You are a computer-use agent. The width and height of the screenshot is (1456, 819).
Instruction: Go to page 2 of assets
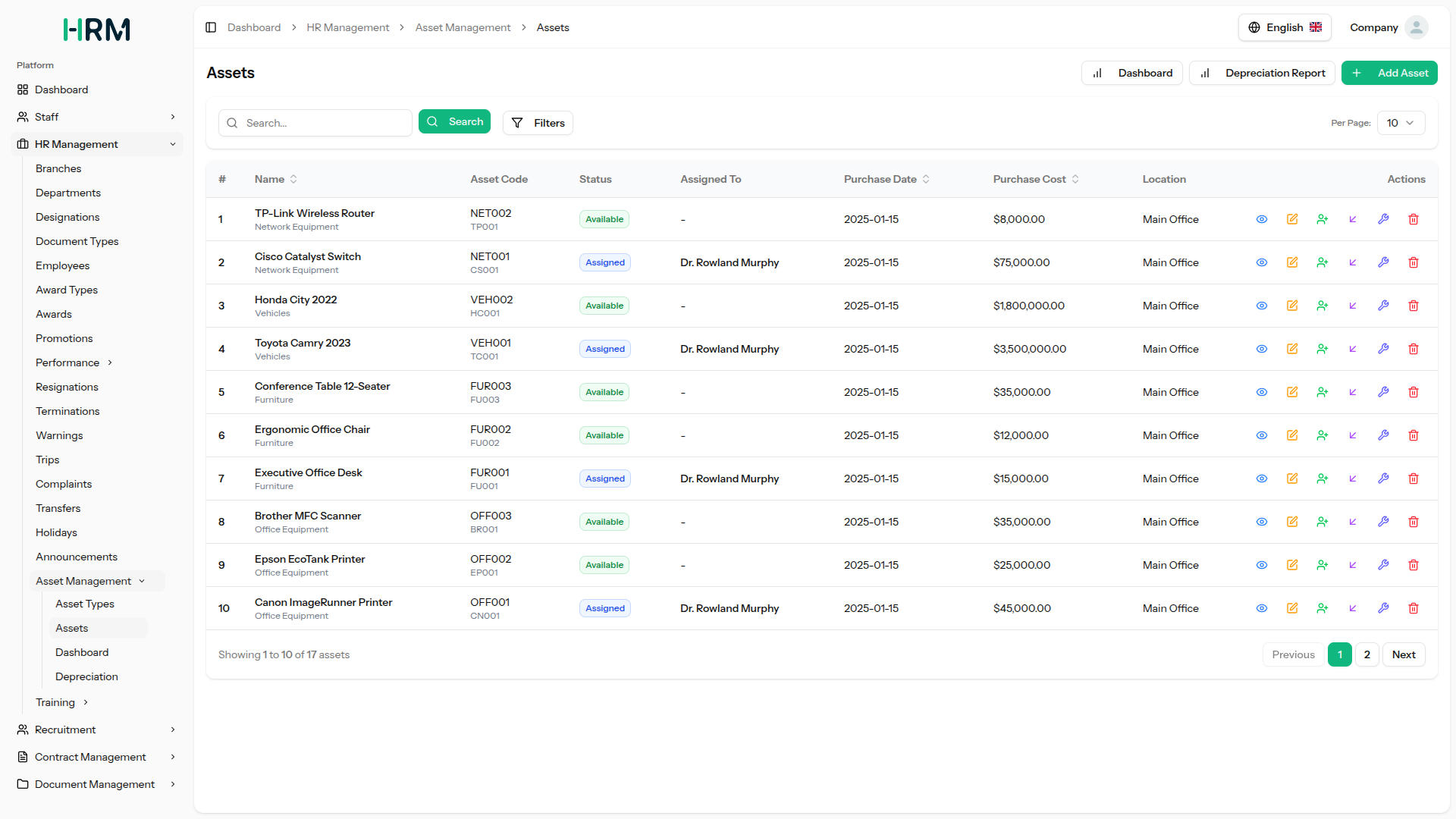1367,654
